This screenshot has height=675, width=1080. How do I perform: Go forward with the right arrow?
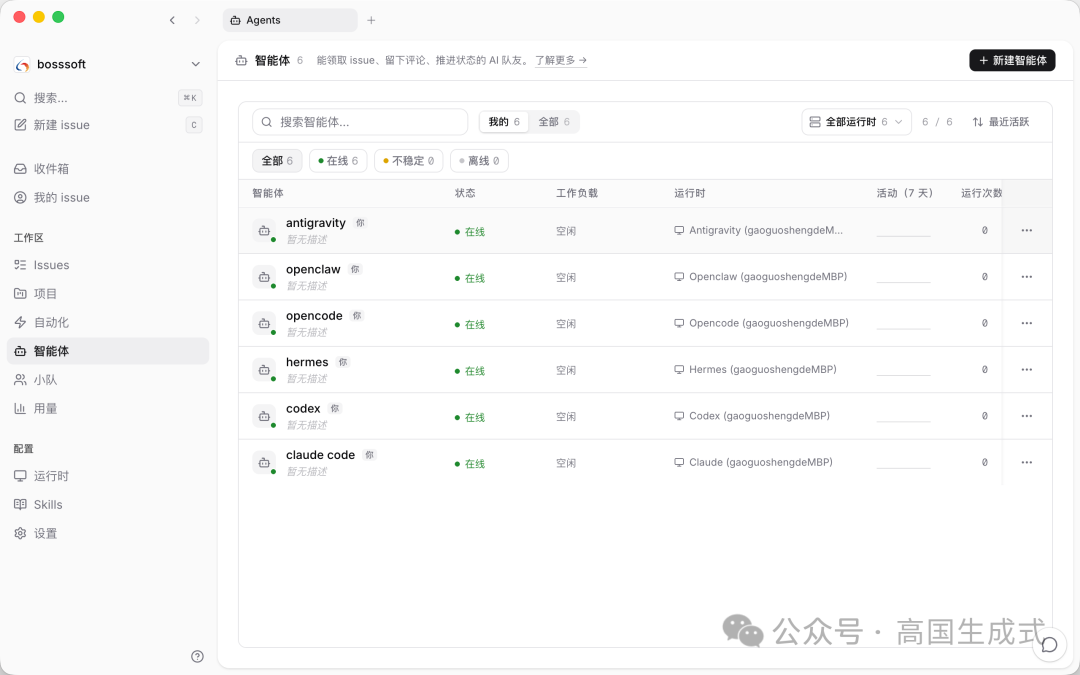197,21
